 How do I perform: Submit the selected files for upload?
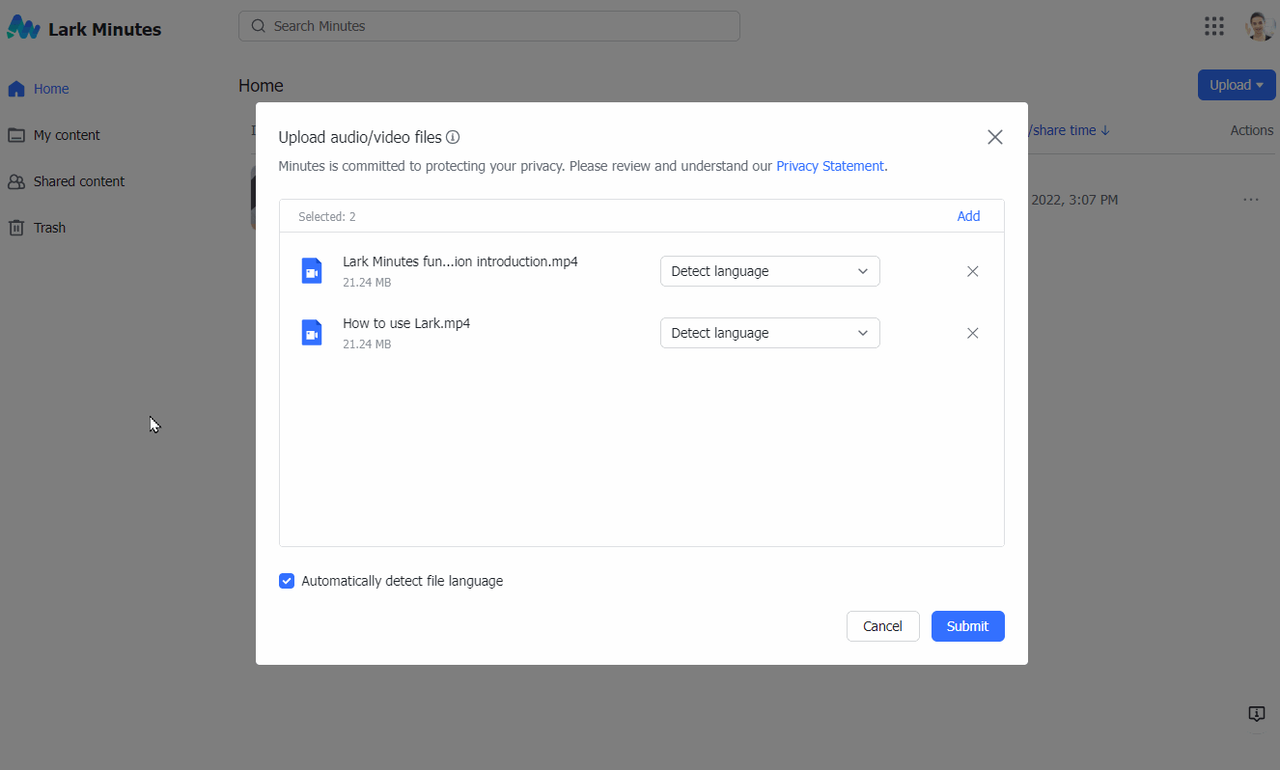pyautogui.click(x=967, y=626)
